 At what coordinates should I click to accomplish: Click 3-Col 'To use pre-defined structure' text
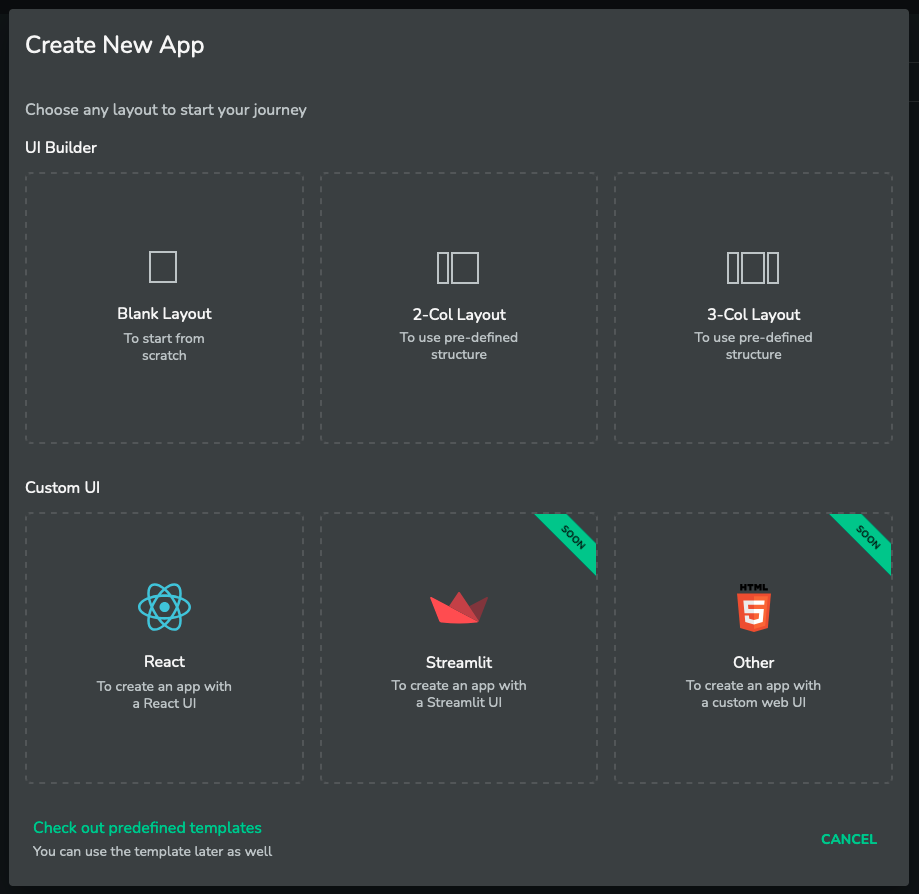point(754,346)
